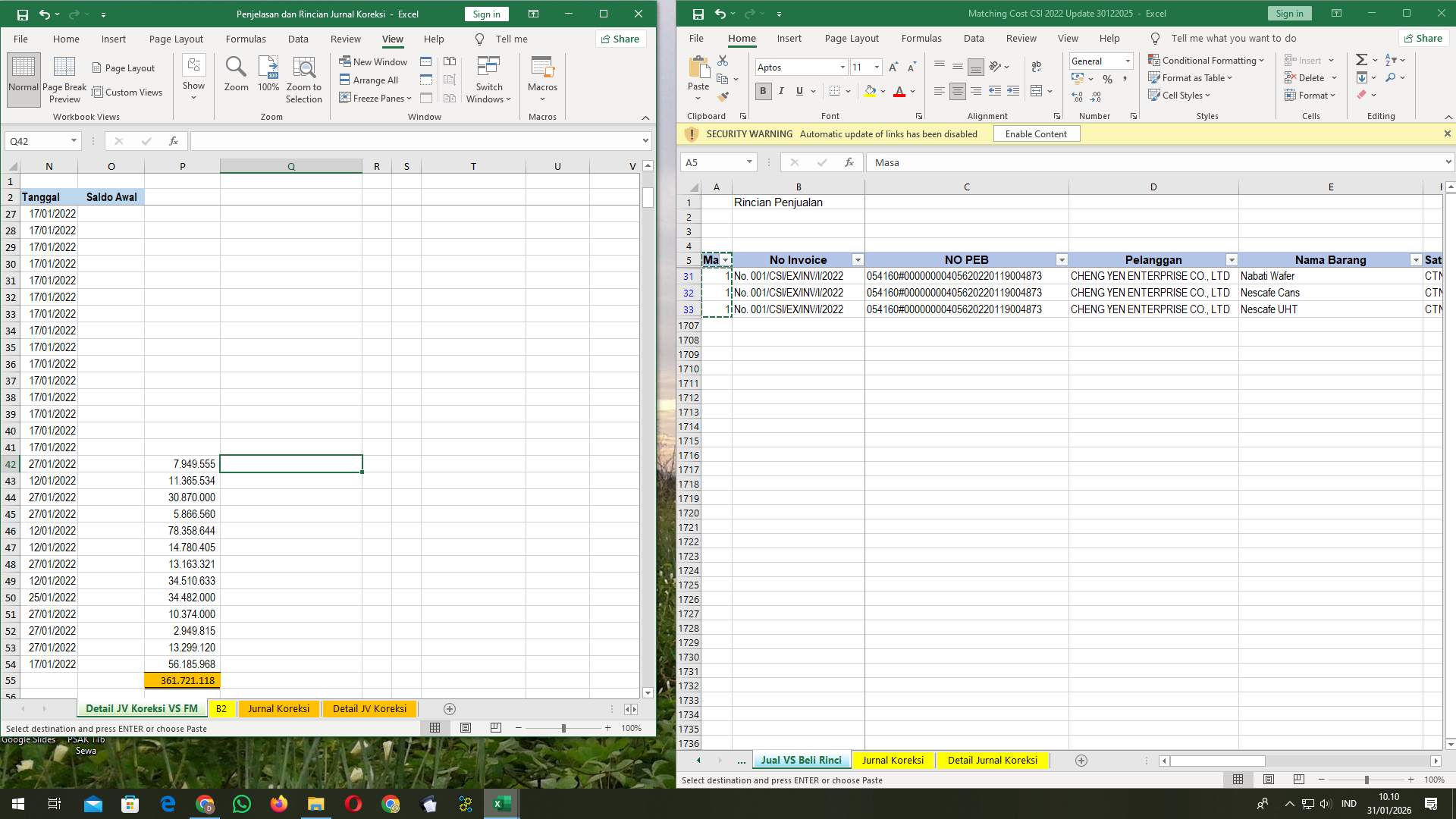Select the New Window command
This screenshot has width=1456, height=819.
click(x=373, y=61)
